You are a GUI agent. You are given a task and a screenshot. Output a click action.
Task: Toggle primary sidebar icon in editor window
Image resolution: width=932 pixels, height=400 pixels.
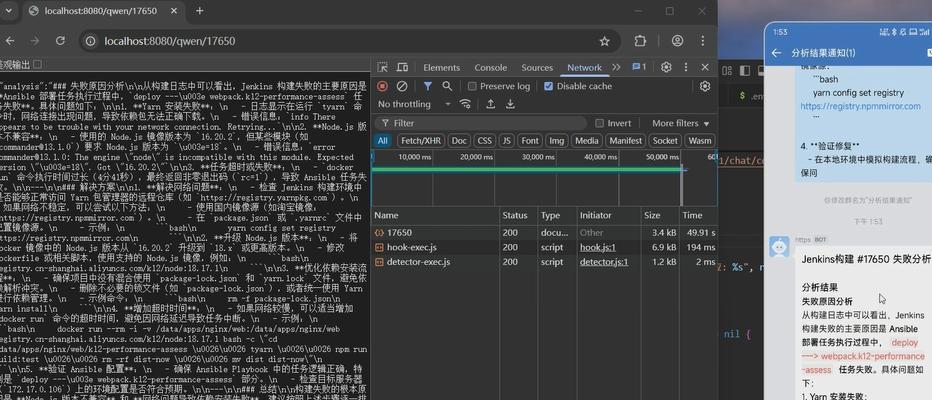click(745, 71)
